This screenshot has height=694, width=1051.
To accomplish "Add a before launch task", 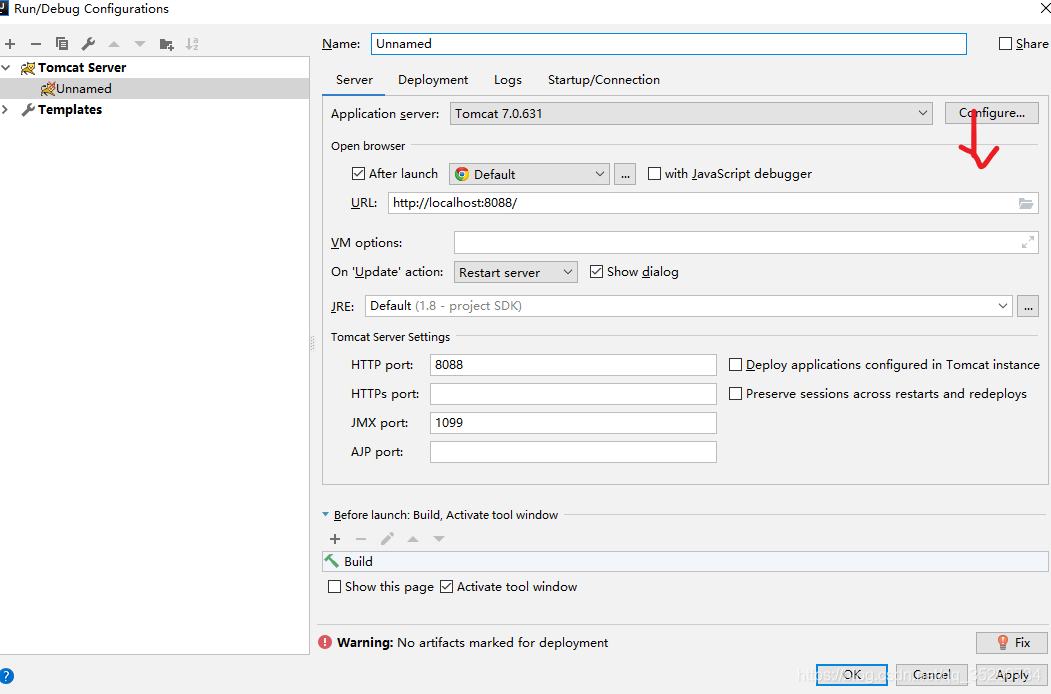I will coord(335,539).
